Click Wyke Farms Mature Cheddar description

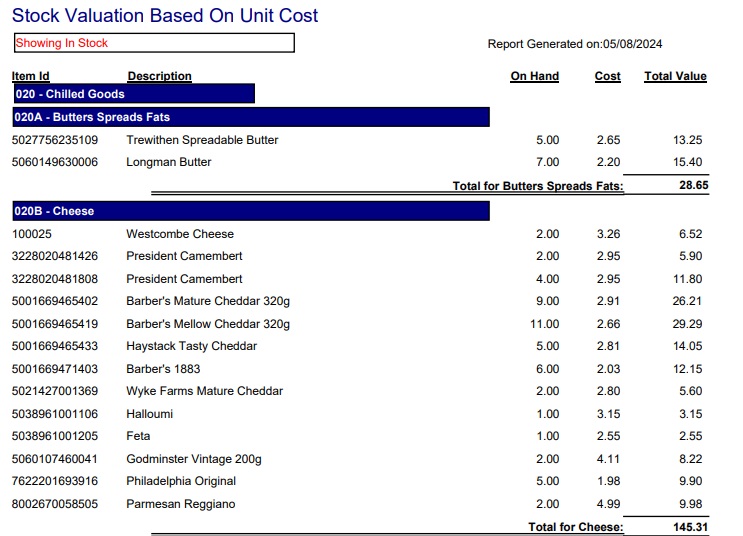(x=204, y=391)
